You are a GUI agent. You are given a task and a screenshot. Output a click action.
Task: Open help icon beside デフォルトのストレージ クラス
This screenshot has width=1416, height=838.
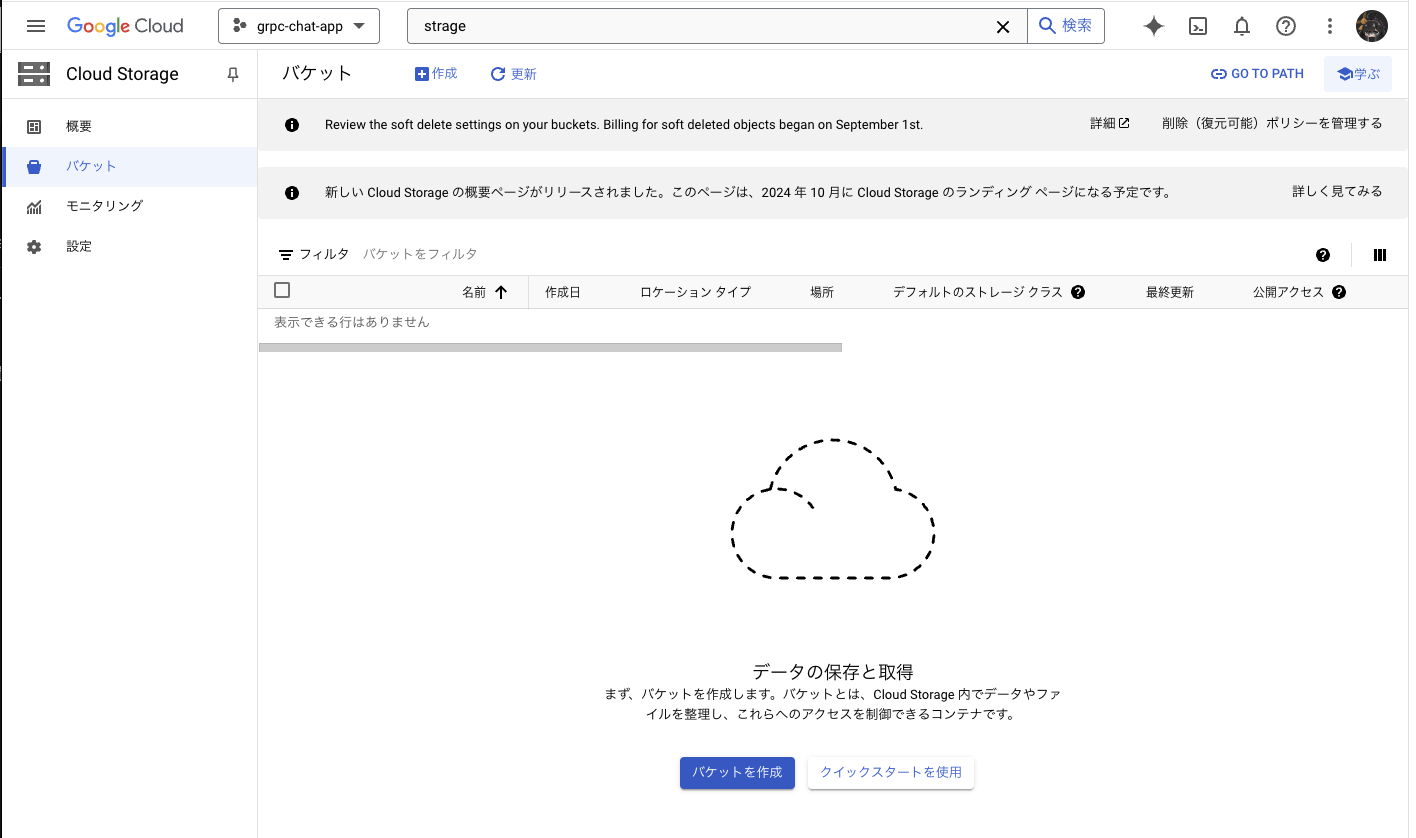click(1078, 292)
